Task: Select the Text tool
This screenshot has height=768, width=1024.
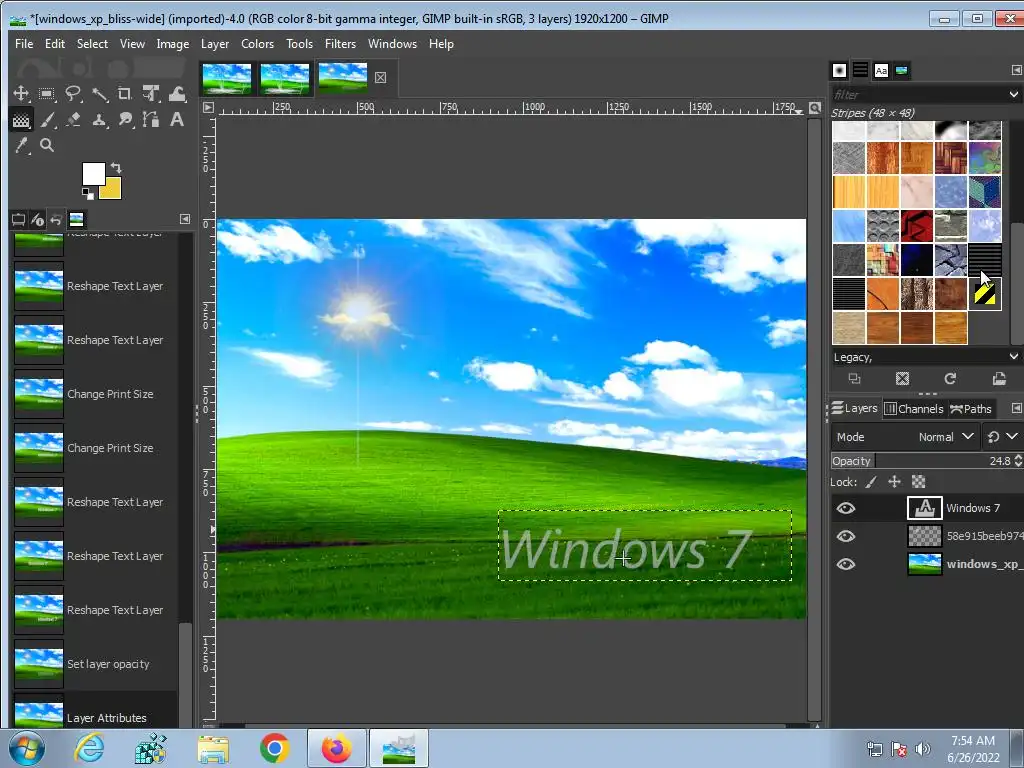Action: click(177, 120)
